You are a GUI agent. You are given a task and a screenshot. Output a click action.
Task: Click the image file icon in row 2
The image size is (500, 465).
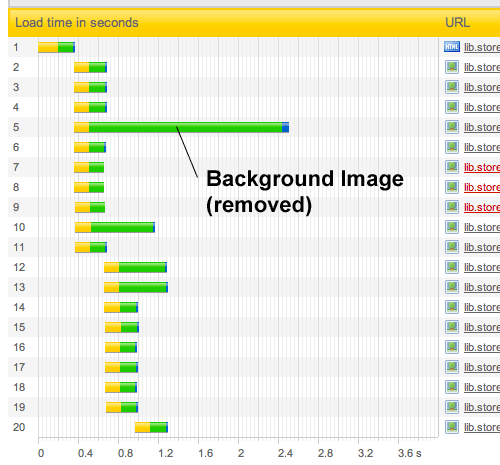coord(452,67)
